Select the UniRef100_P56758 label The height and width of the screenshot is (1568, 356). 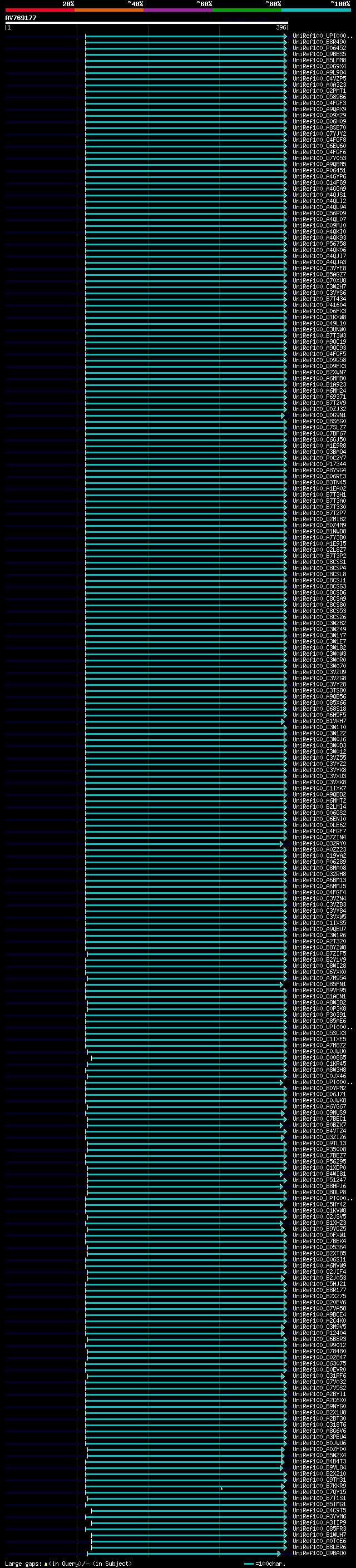[x=319, y=244]
